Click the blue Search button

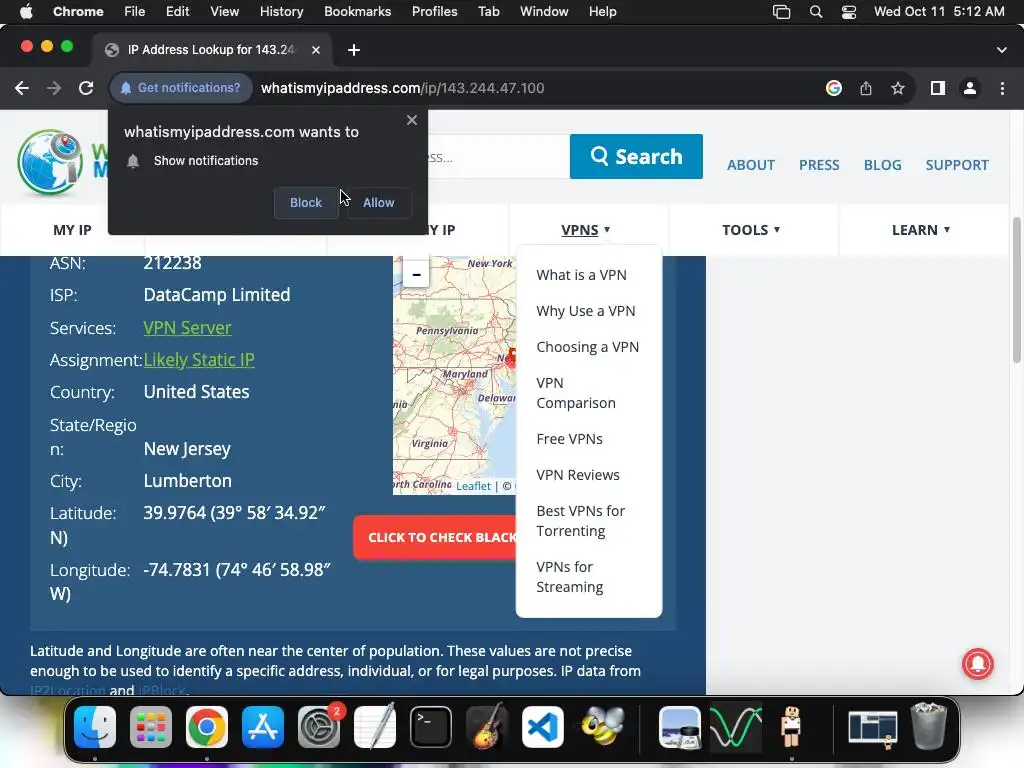pyautogui.click(x=636, y=157)
